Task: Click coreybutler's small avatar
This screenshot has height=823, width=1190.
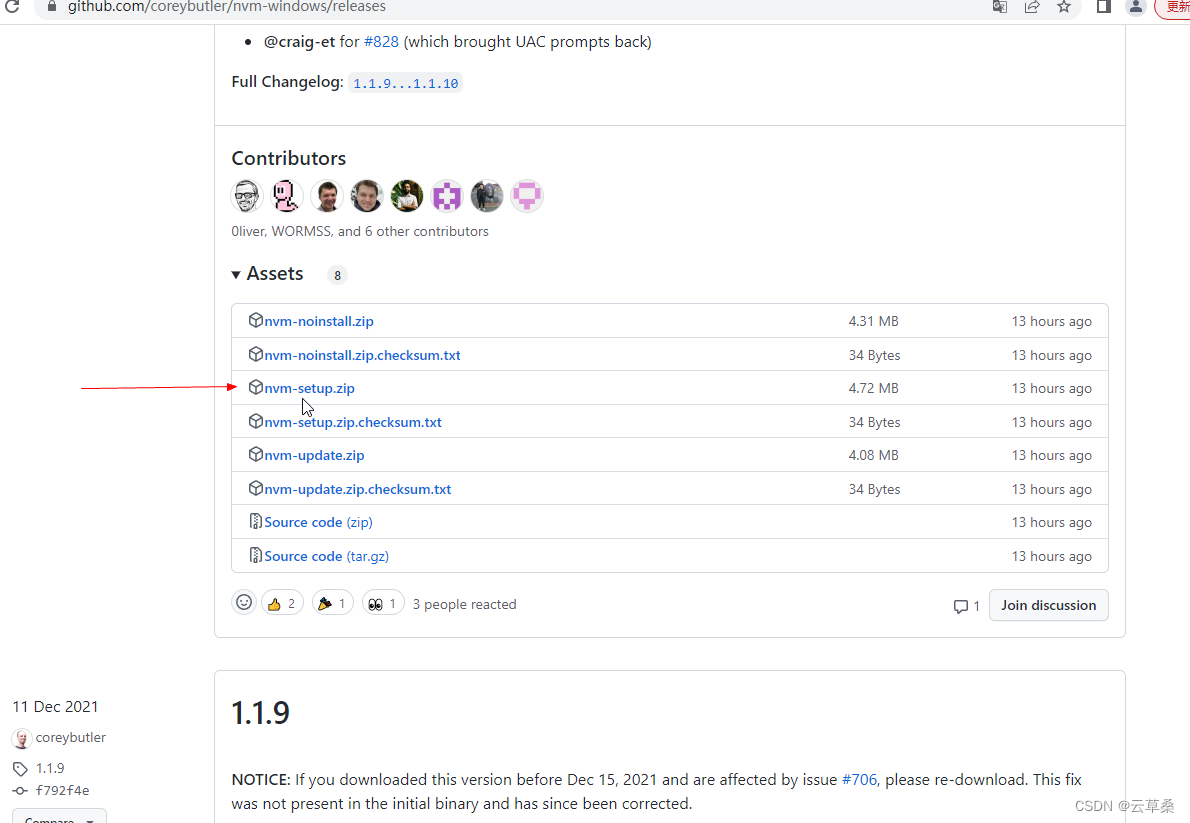Action: [22, 738]
